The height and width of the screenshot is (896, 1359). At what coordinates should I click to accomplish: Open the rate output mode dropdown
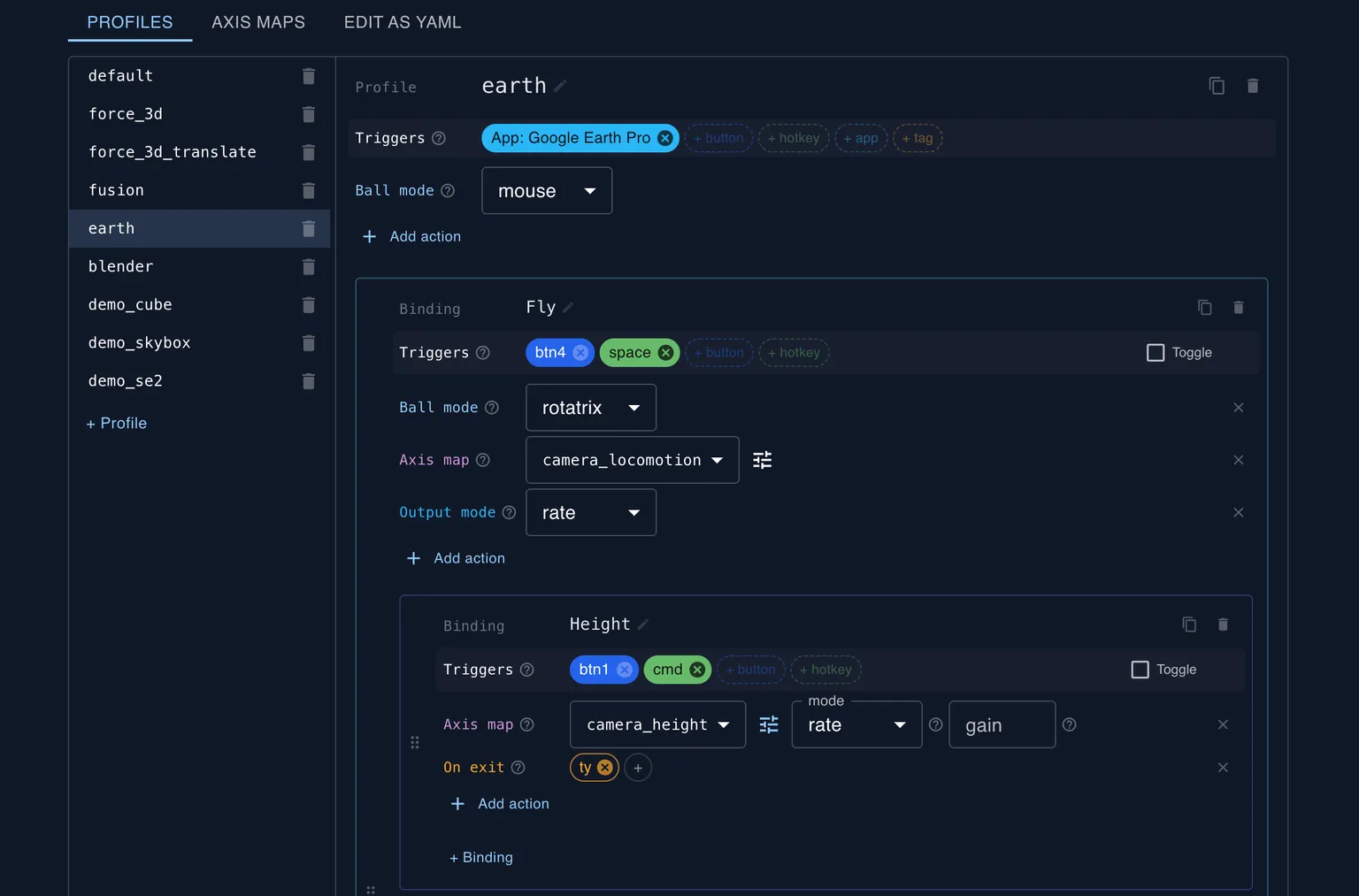pyautogui.click(x=590, y=512)
